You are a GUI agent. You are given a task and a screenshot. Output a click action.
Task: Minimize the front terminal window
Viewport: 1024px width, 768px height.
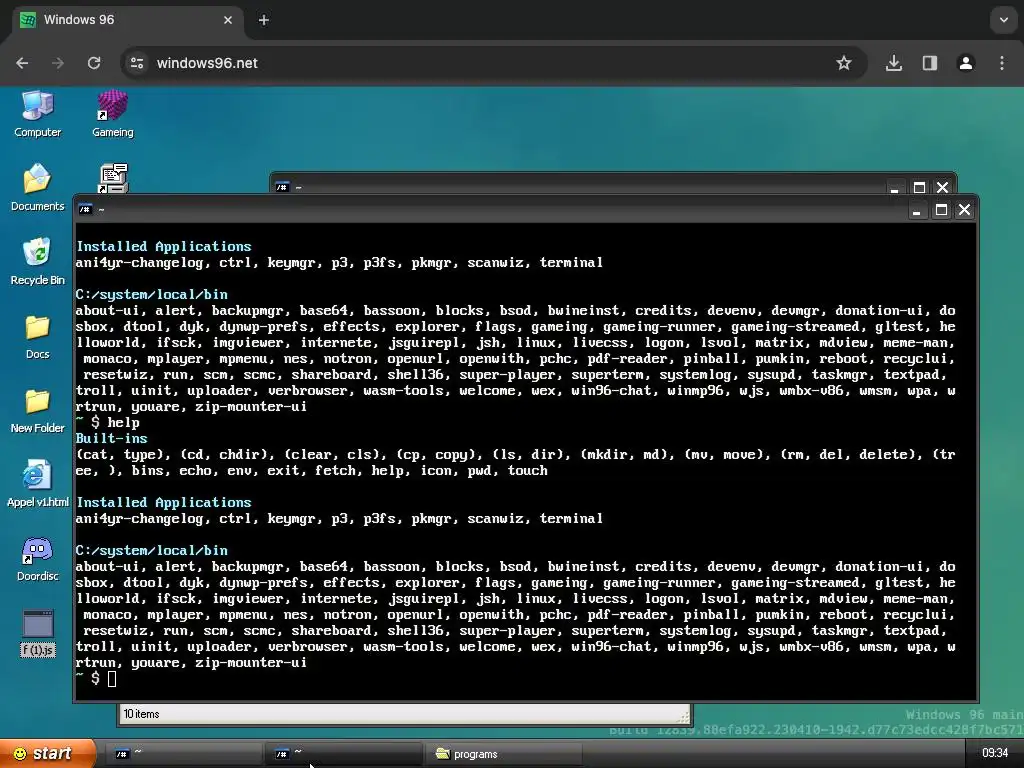[916, 210]
